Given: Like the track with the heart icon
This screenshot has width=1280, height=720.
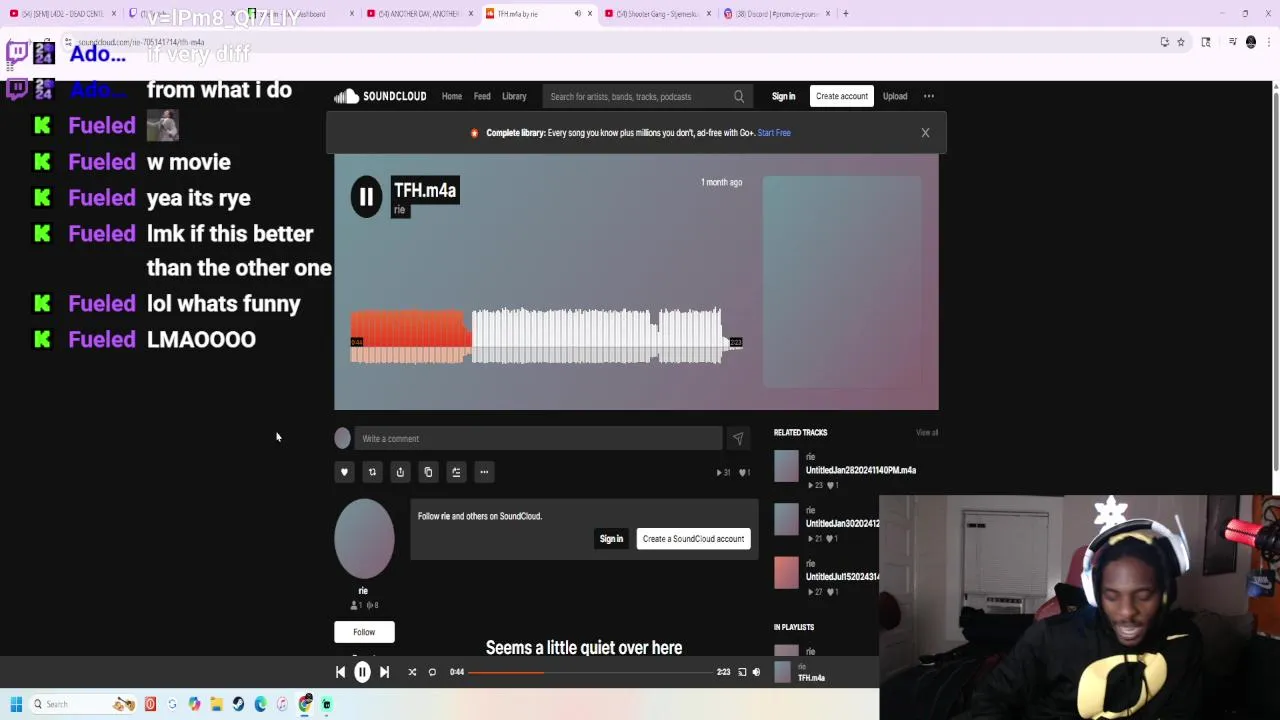Looking at the screenshot, I should [x=344, y=472].
